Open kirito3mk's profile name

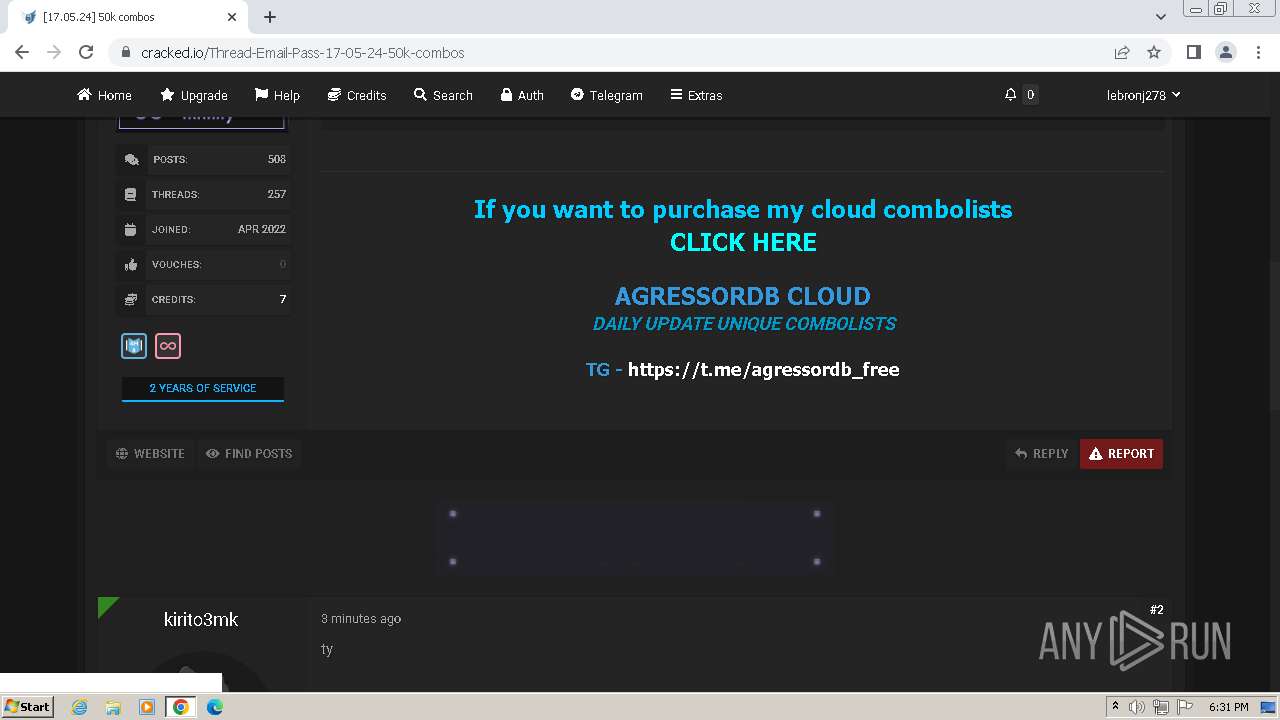tap(201, 620)
